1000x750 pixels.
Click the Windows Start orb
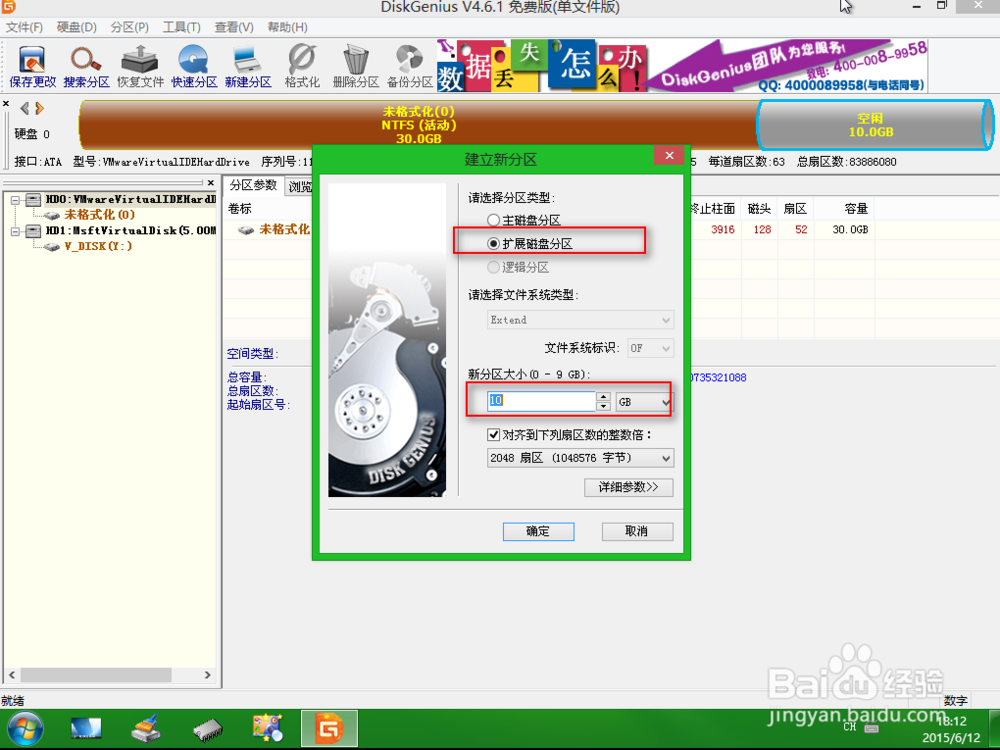(x=25, y=729)
